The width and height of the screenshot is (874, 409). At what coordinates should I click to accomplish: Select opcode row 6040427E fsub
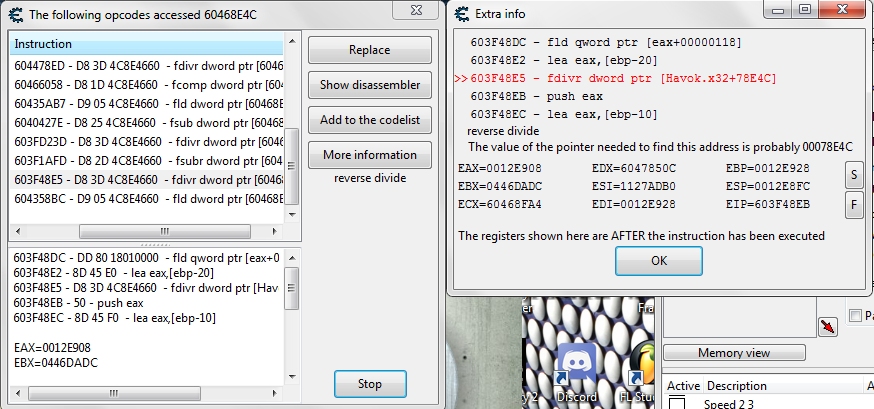point(147,123)
